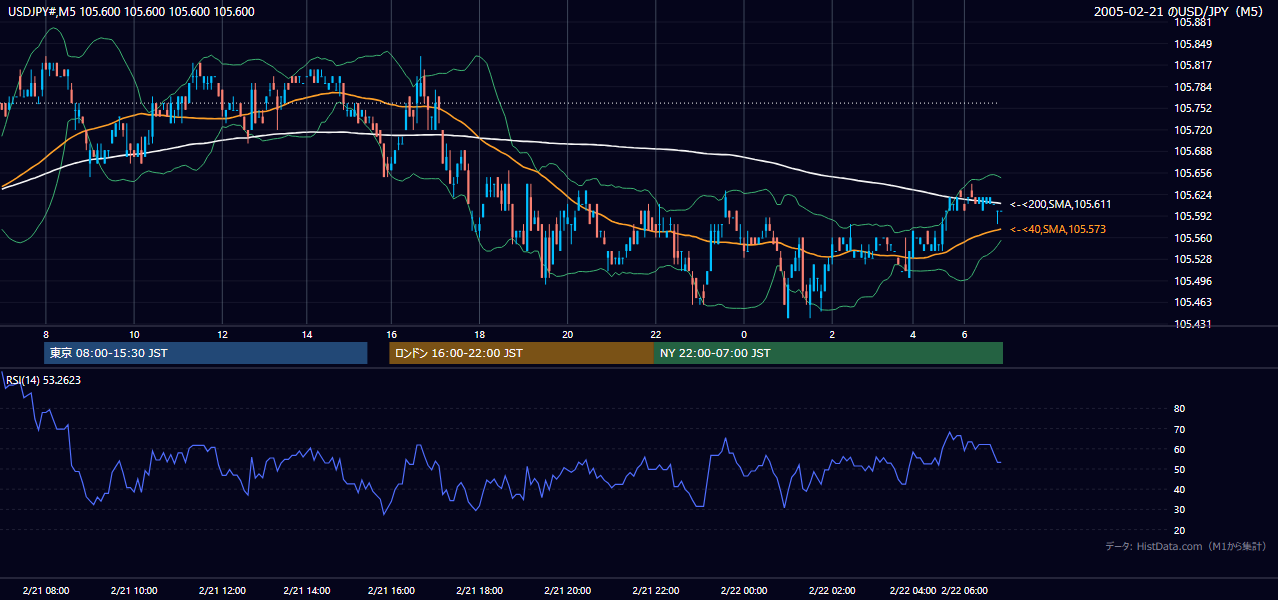The image size is (1278, 600).
Task: Click the '2/22 06:00' bottom time label
Action: [964, 590]
